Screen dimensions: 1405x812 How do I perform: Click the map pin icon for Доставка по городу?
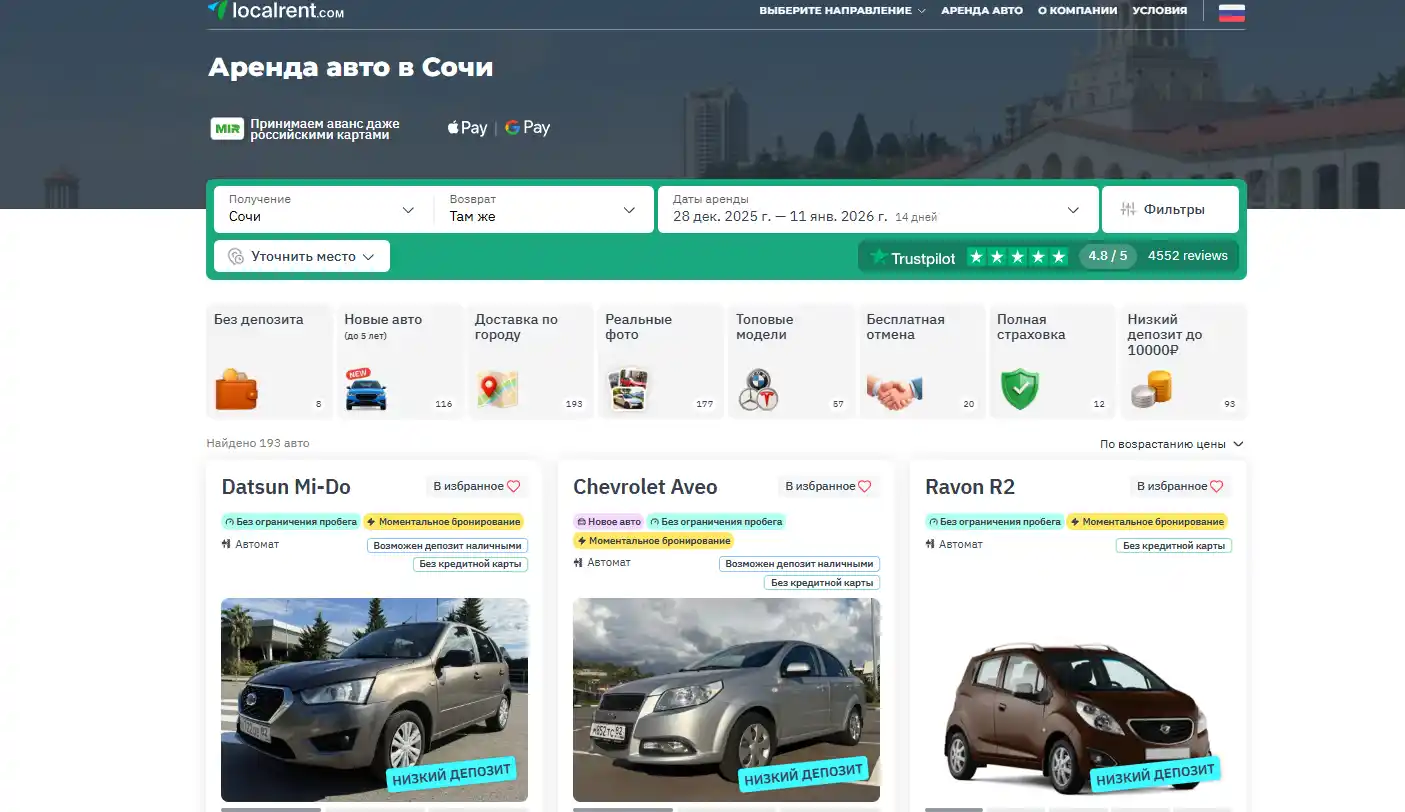[497, 388]
